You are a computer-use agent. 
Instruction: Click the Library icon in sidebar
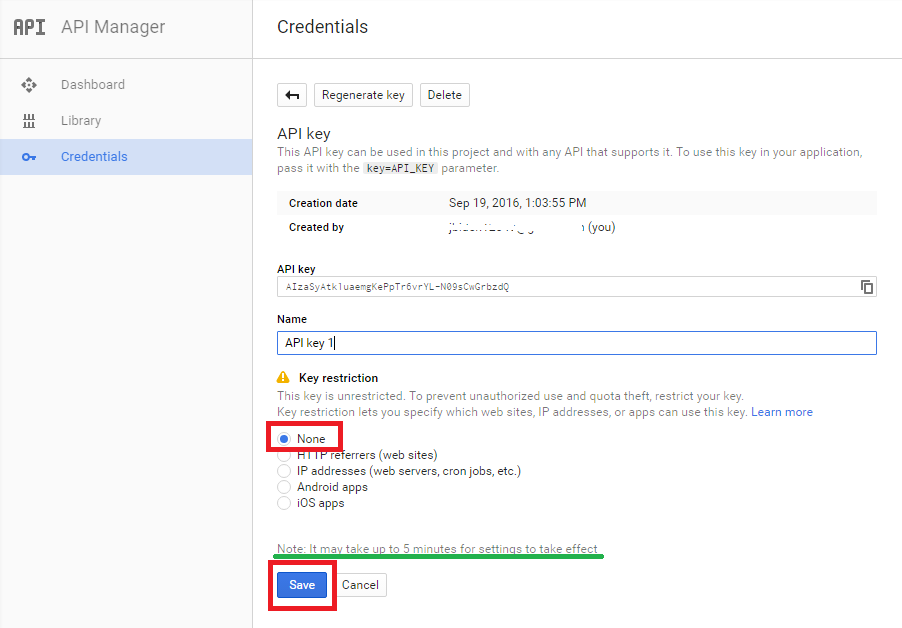click(29, 121)
